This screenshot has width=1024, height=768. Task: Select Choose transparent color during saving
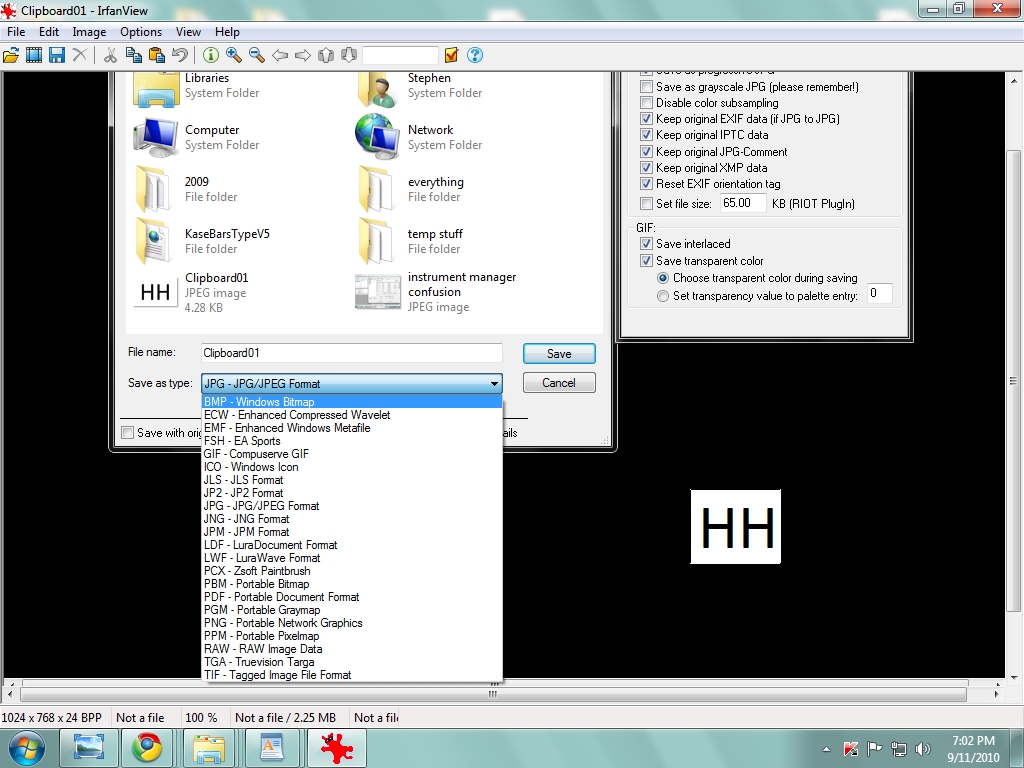[x=663, y=278]
